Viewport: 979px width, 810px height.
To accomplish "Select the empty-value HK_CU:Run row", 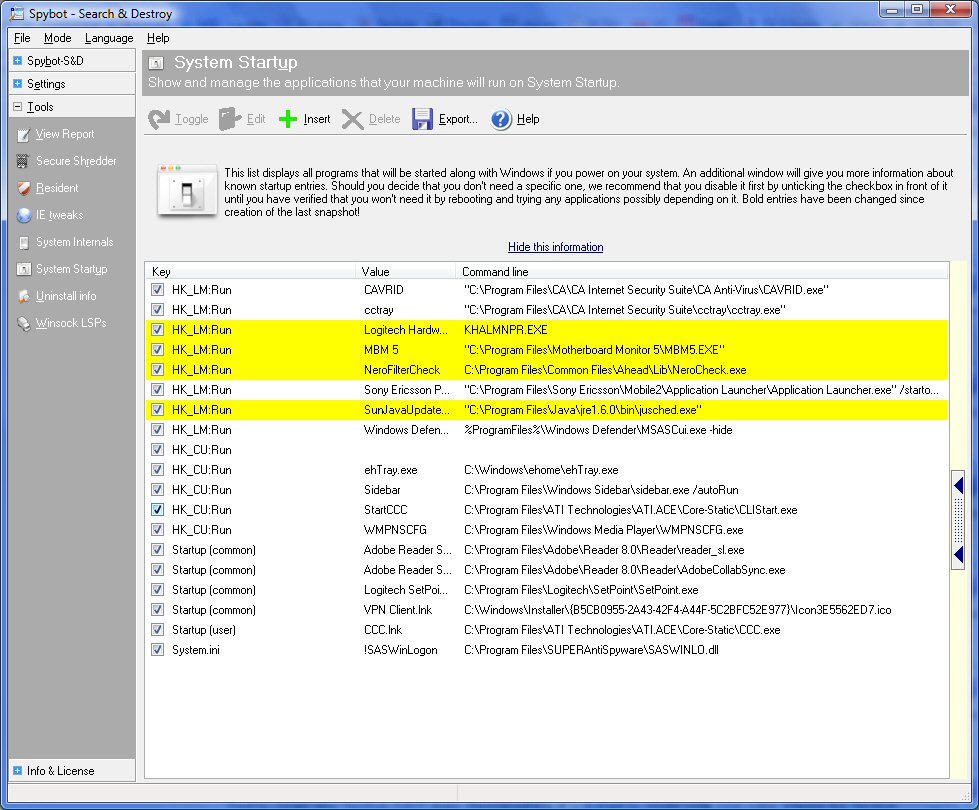I will (548, 450).
